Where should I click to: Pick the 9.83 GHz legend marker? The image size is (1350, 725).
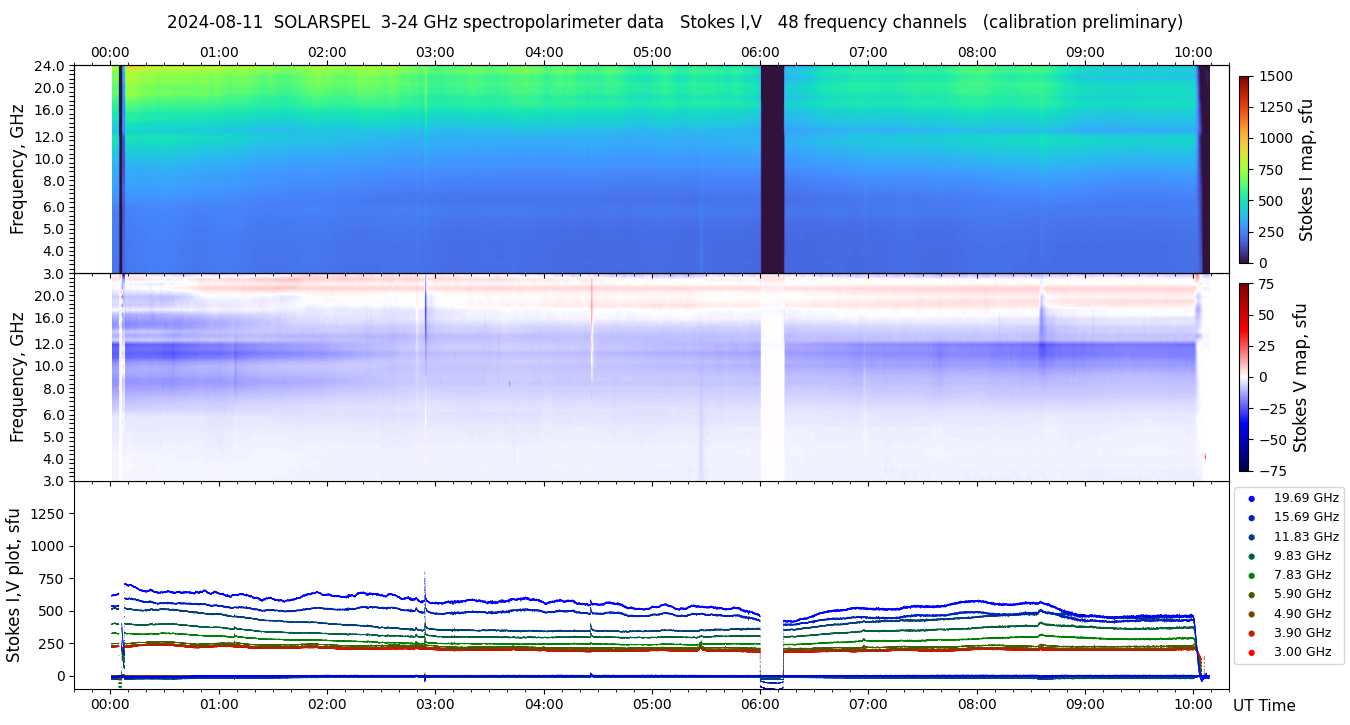pos(1251,556)
